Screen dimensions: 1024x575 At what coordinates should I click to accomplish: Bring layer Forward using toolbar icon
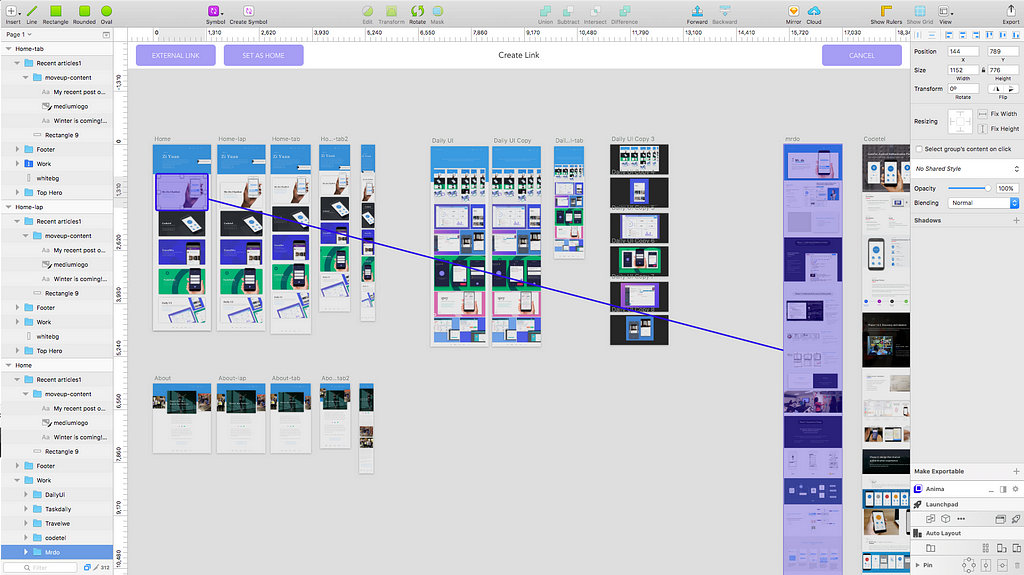(x=697, y=11)
